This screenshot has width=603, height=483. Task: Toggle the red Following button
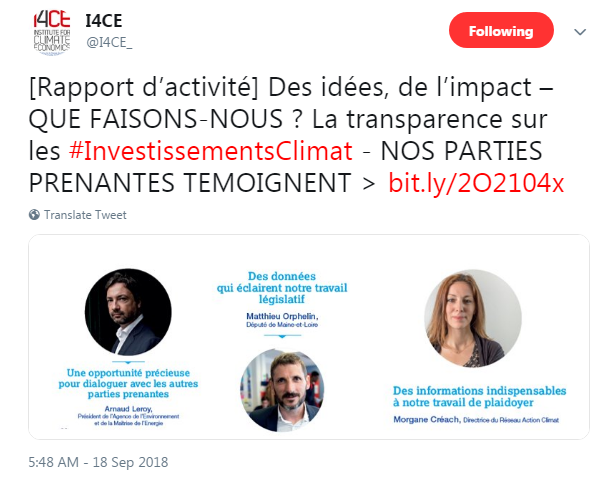click(501, 31)
